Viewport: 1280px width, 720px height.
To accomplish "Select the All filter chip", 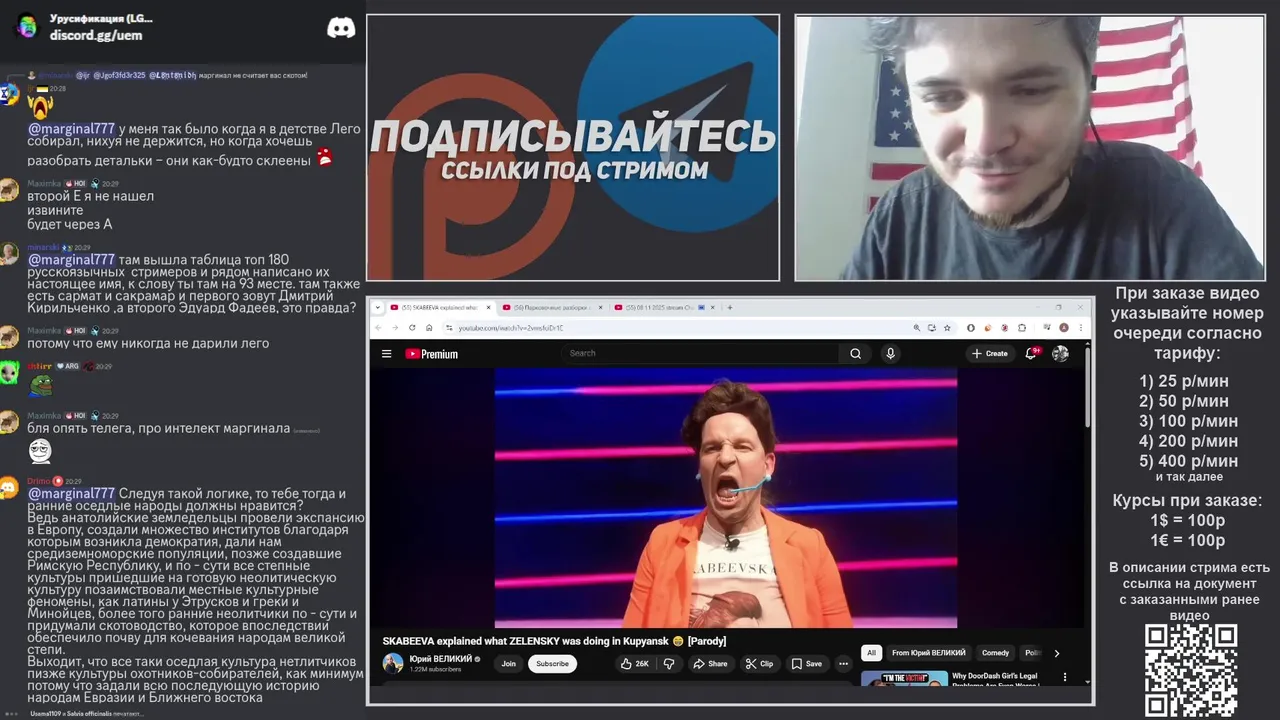I will pos(871,653).
